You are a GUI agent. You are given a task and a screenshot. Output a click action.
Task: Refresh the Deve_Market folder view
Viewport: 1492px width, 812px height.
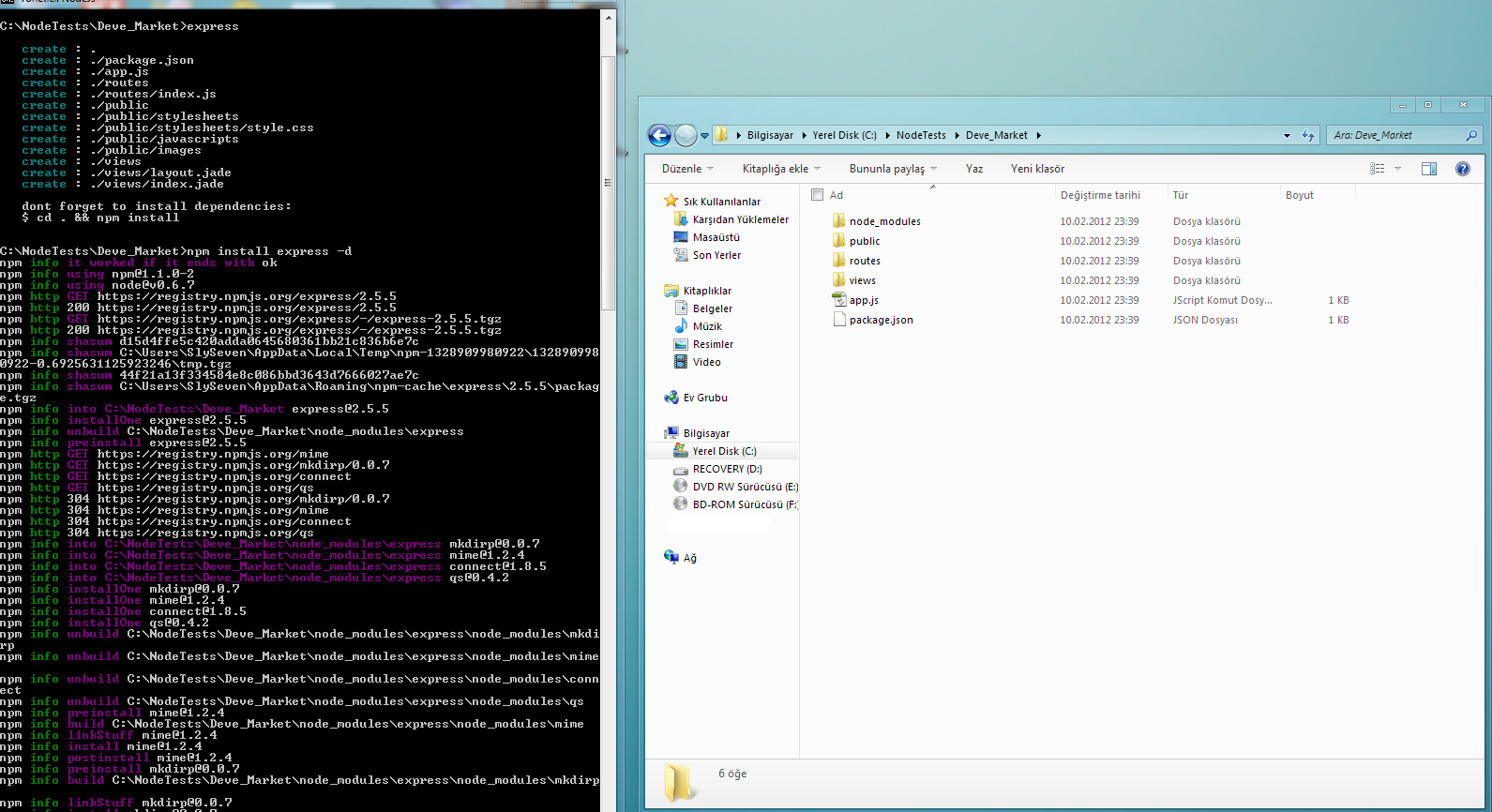[x=1308, y=136]
